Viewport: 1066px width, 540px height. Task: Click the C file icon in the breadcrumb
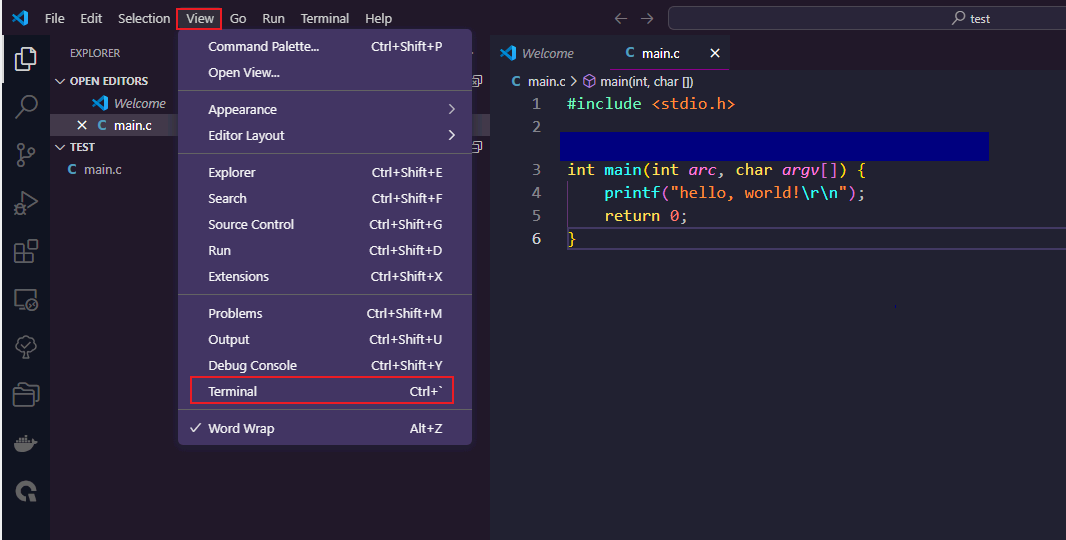(516, 82)
